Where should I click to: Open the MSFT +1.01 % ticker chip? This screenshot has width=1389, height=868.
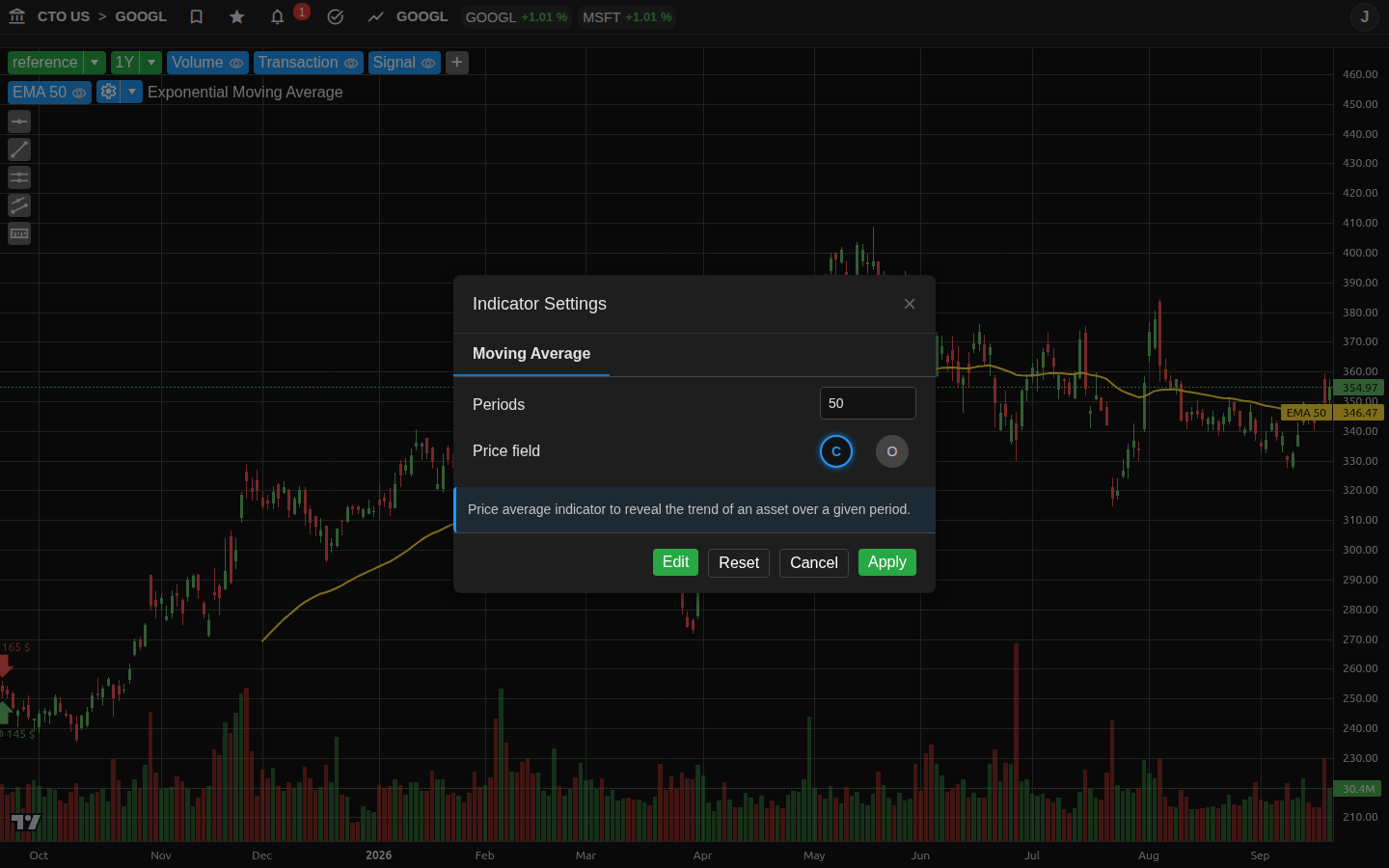click(x=627, y=17)
